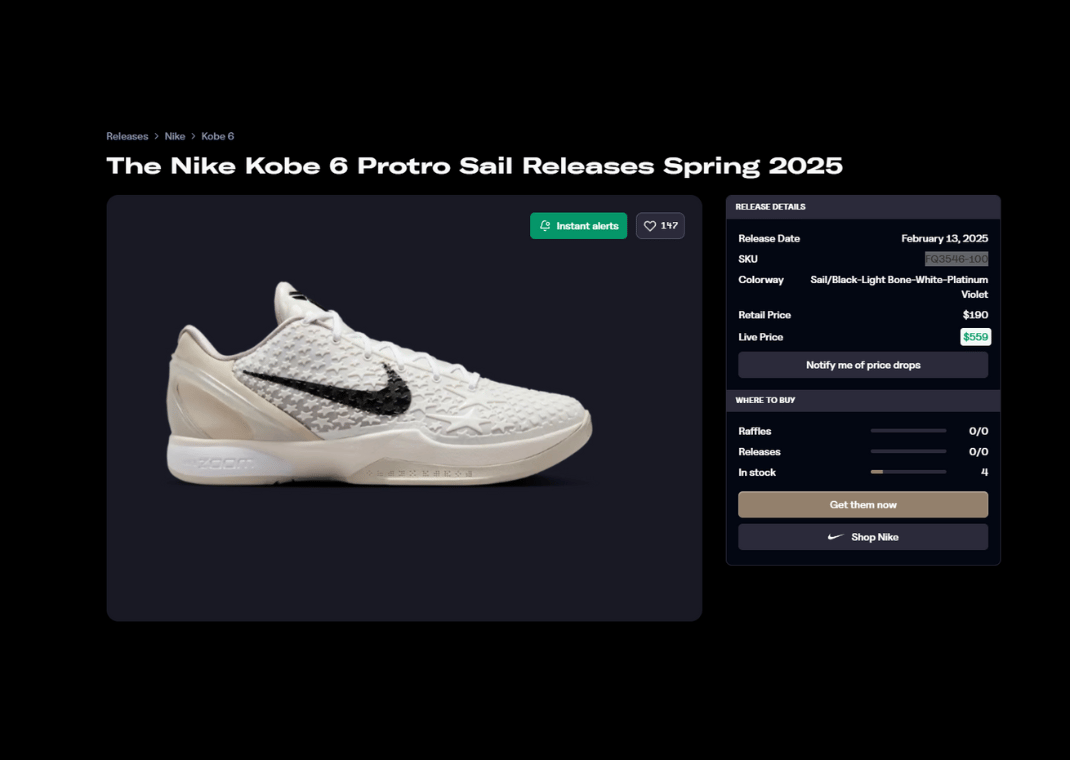Open the Shop Nike button
This screenshot has width=1070, height=760.
(863, 537)
